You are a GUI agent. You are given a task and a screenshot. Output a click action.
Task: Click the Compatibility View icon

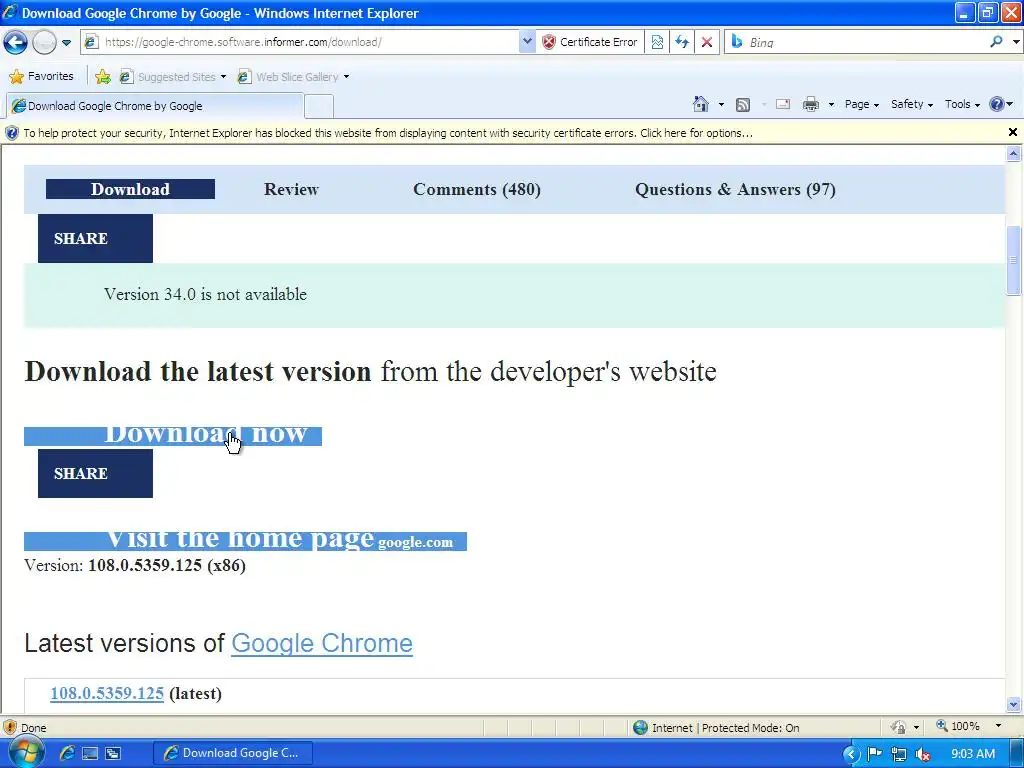657,42
